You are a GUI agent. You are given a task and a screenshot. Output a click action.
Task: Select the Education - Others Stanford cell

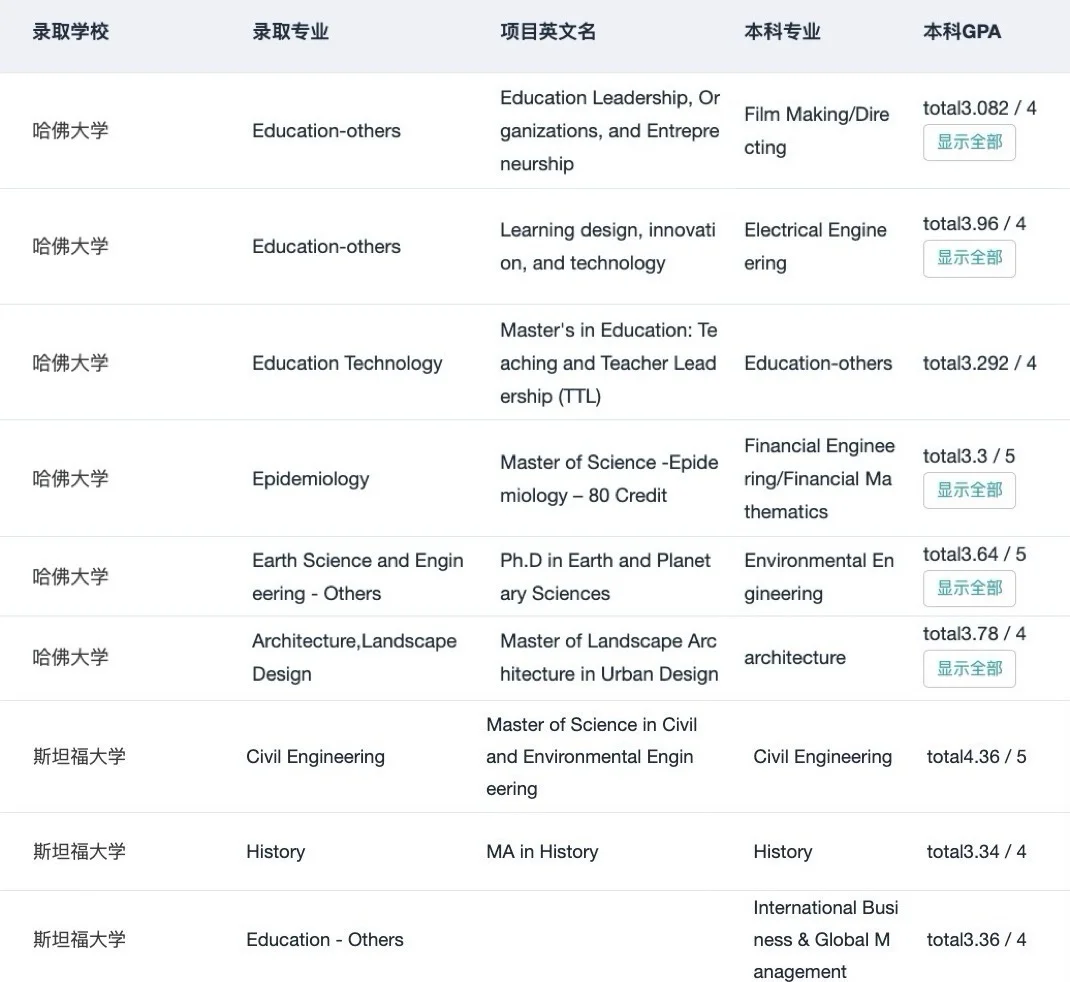click(x=325, y=940)
